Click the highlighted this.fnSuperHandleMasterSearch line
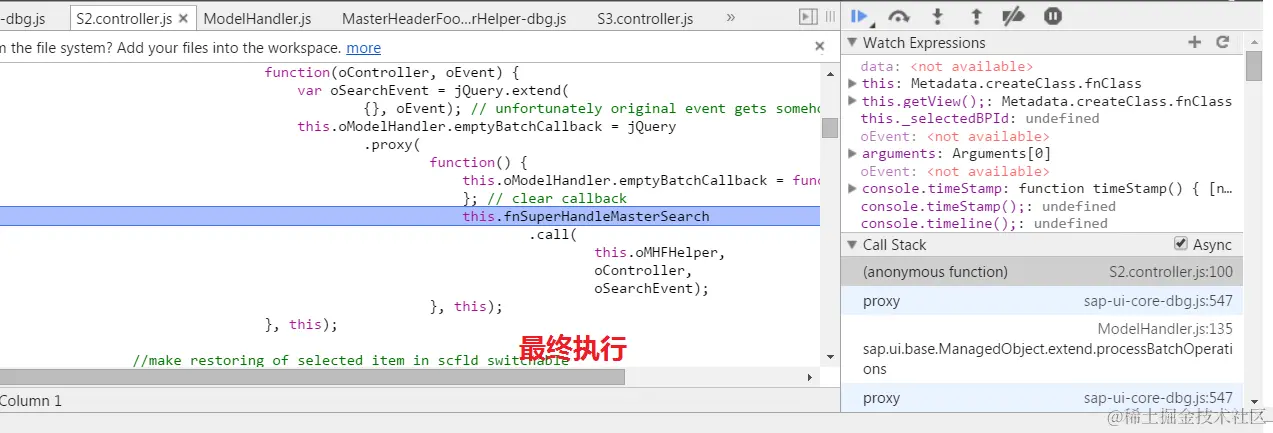 [x=410, y=216]
